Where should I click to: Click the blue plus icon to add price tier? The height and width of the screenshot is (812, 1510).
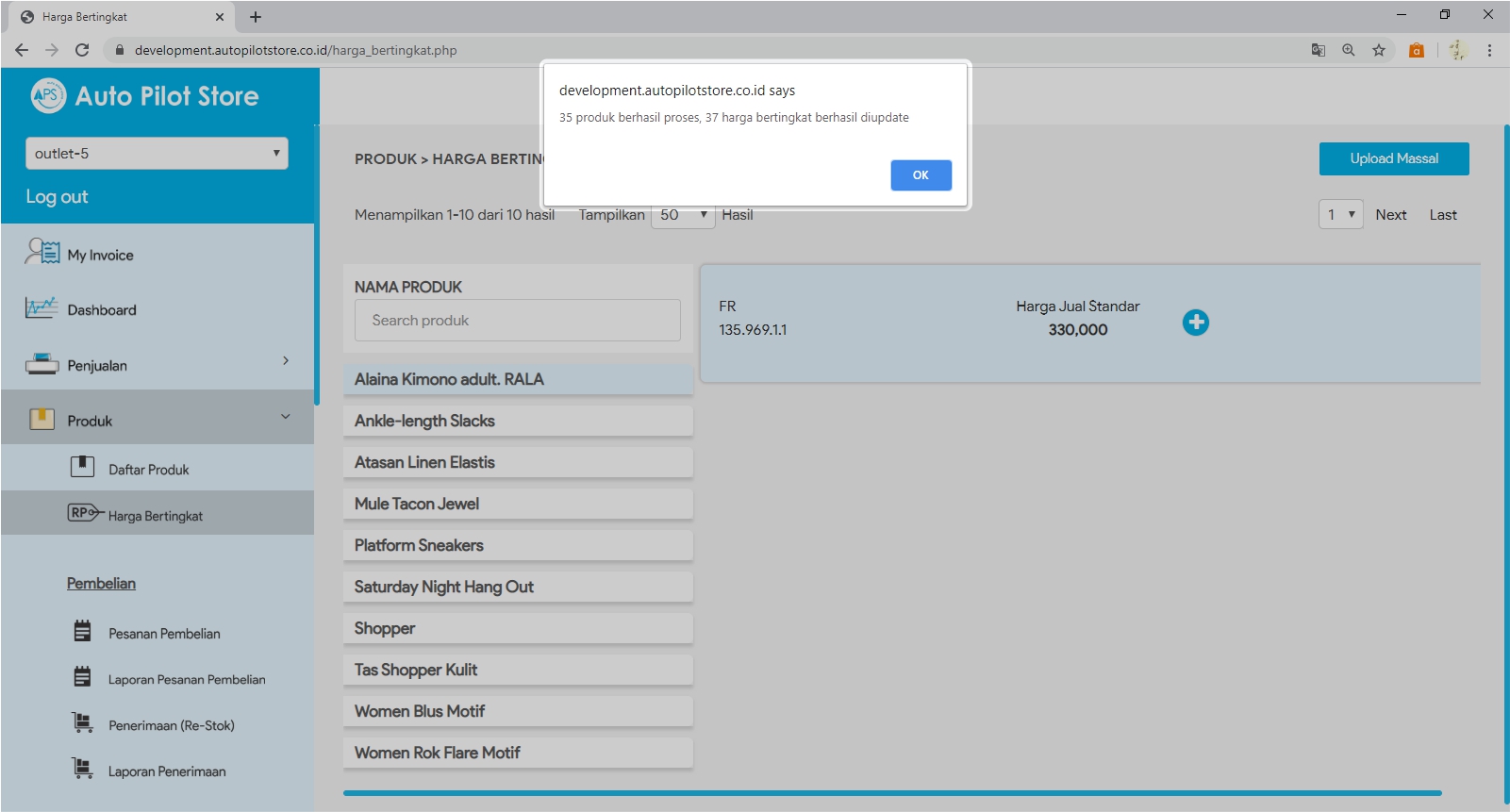pos(1195,323)
